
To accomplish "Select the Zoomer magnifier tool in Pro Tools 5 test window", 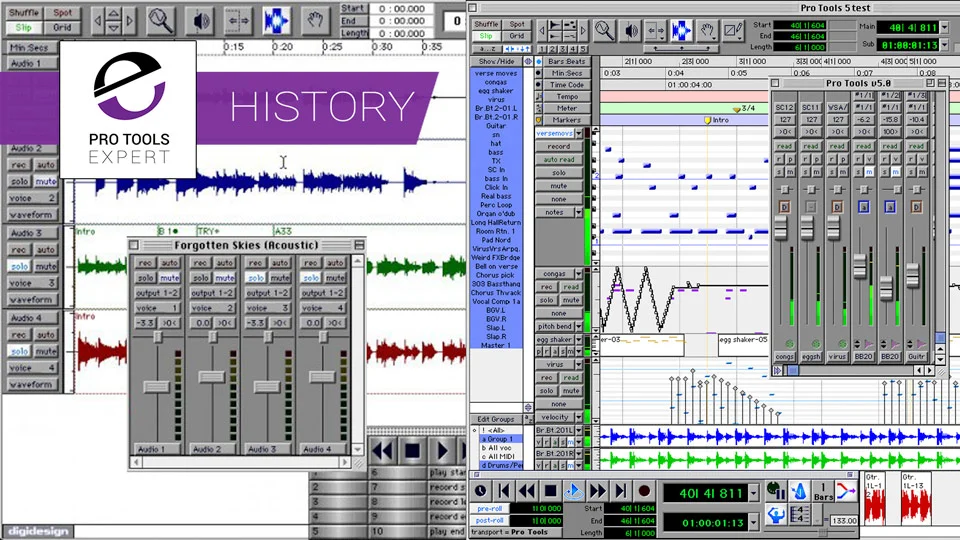I will point(604,31).
